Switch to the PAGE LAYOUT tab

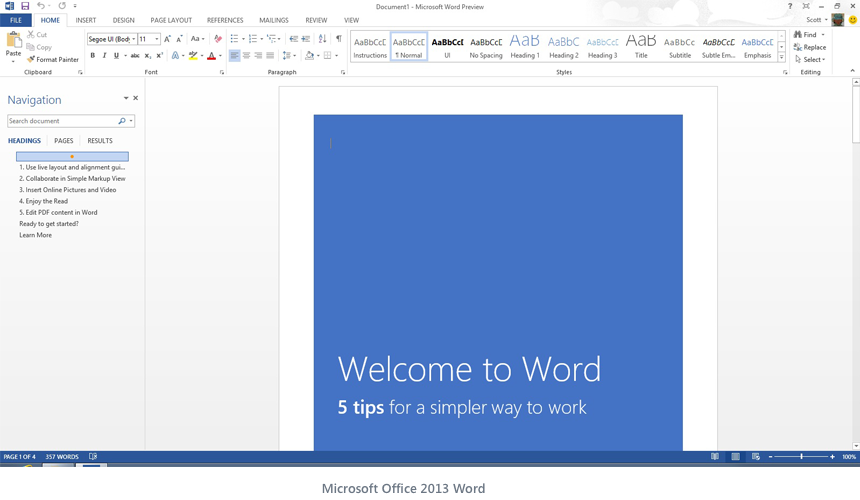[x=171, y=20]
